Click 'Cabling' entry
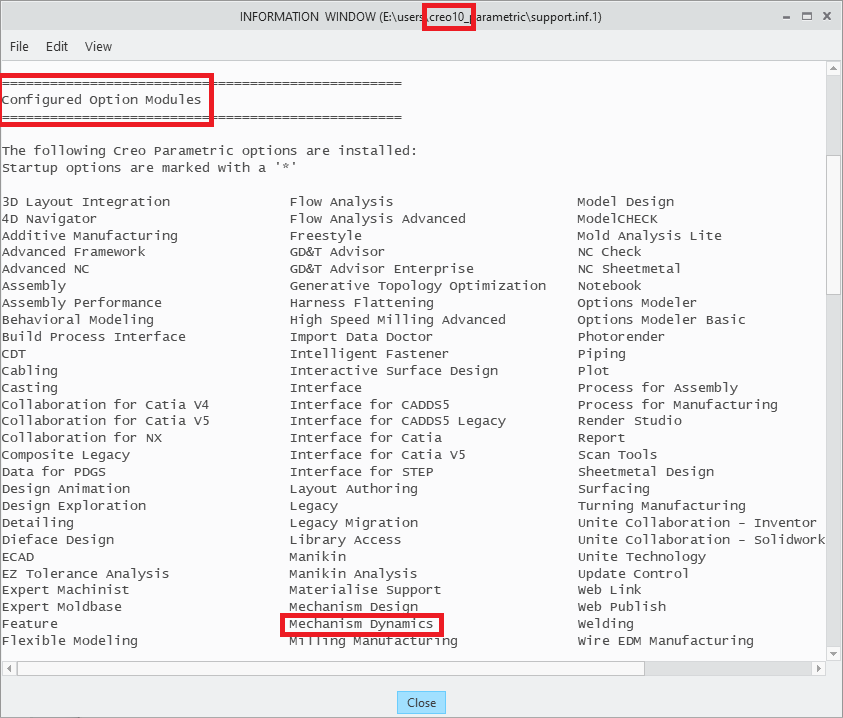843x718 pixels. click(x=30, y=371)
